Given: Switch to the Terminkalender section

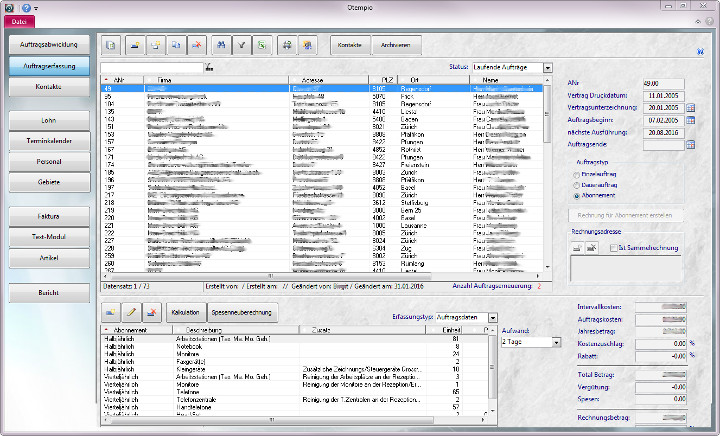Looking at the screenshot, I should click(47, 141).
